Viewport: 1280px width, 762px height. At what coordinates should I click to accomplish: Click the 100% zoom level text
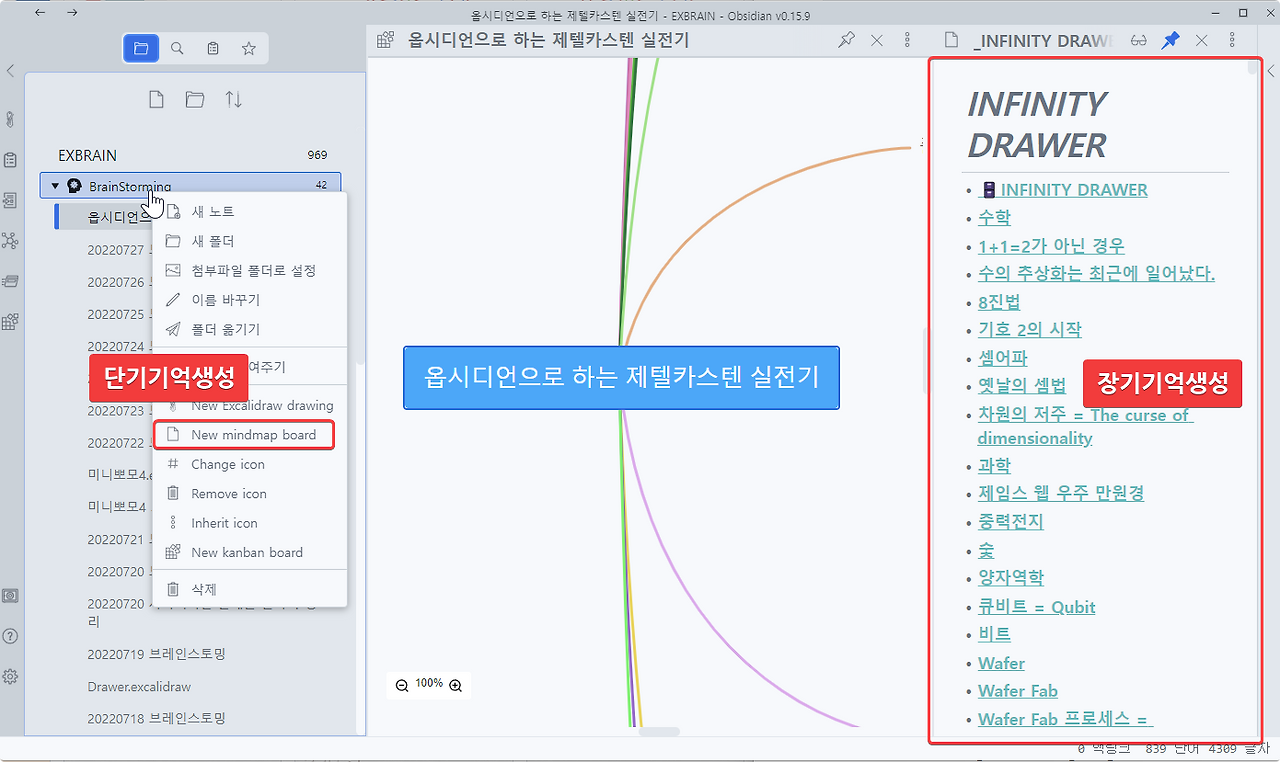[429, 684]
